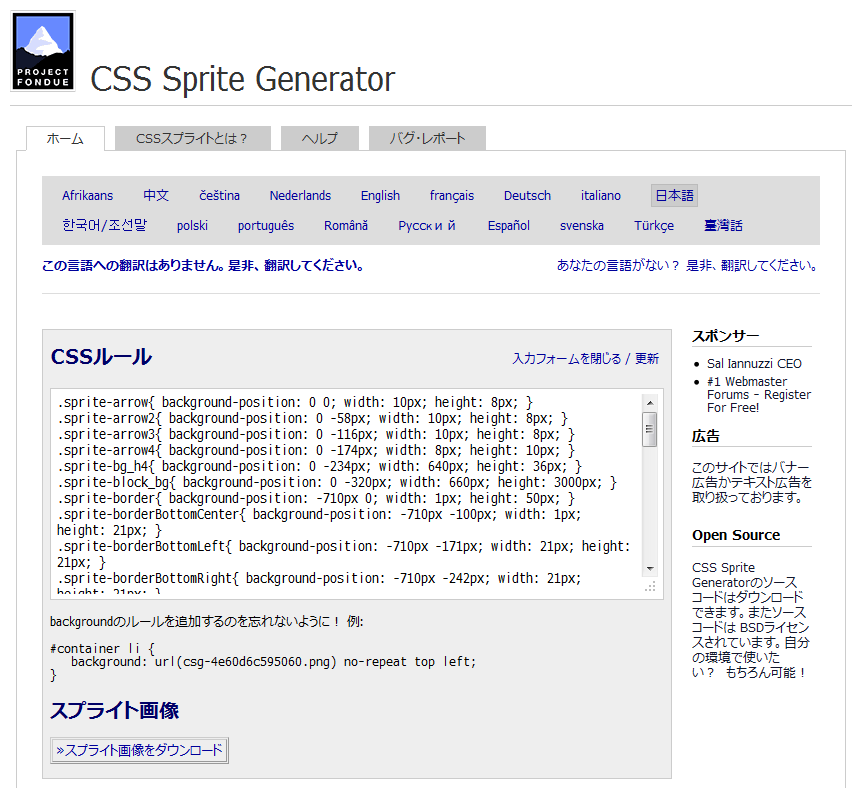Switch language to français
Viewport: 862px width, 788px height.
point(452,196)
